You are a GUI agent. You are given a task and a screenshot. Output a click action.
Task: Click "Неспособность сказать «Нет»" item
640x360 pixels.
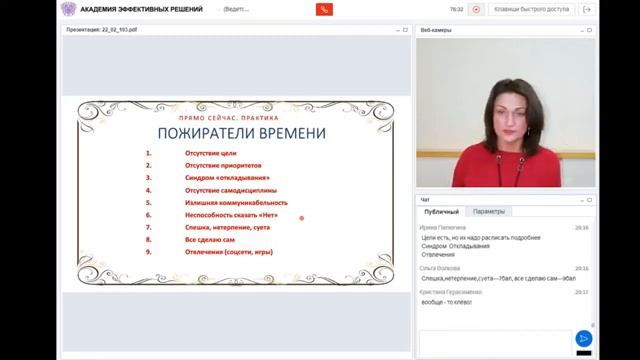(231, 215)
